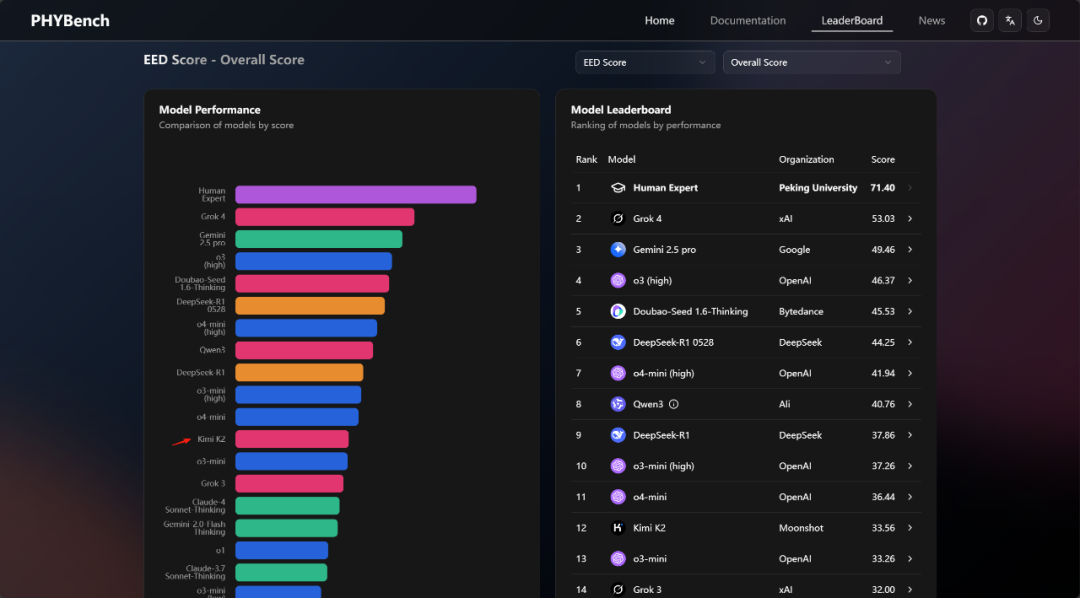The height and width of the screenshot is (598, 1080).
Task: Click the purple Human Expert bar
Action: [x=355, y=195]
